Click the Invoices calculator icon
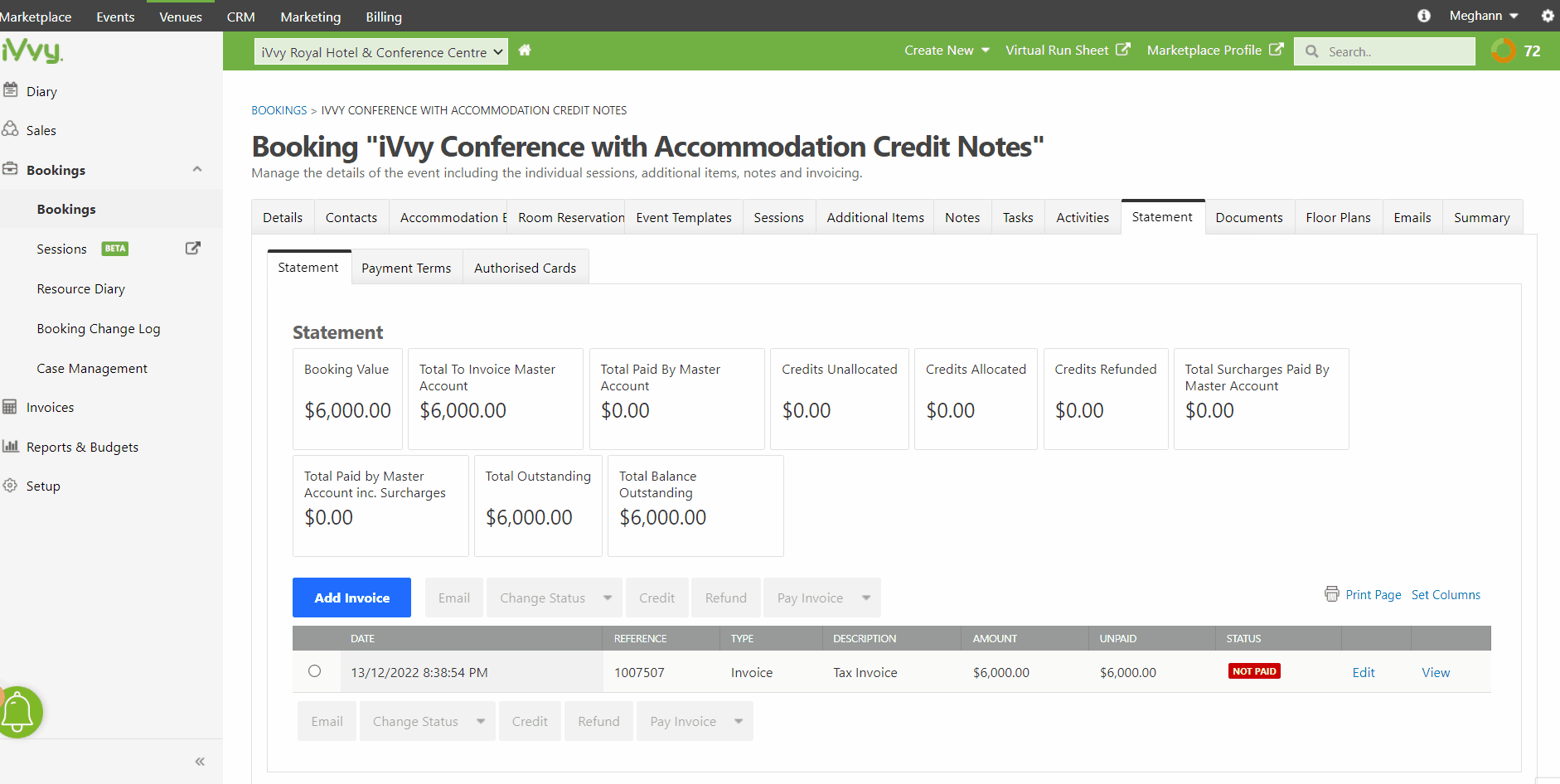The width and height of the screenshot is (1560, 784). [x=10, y=407]
